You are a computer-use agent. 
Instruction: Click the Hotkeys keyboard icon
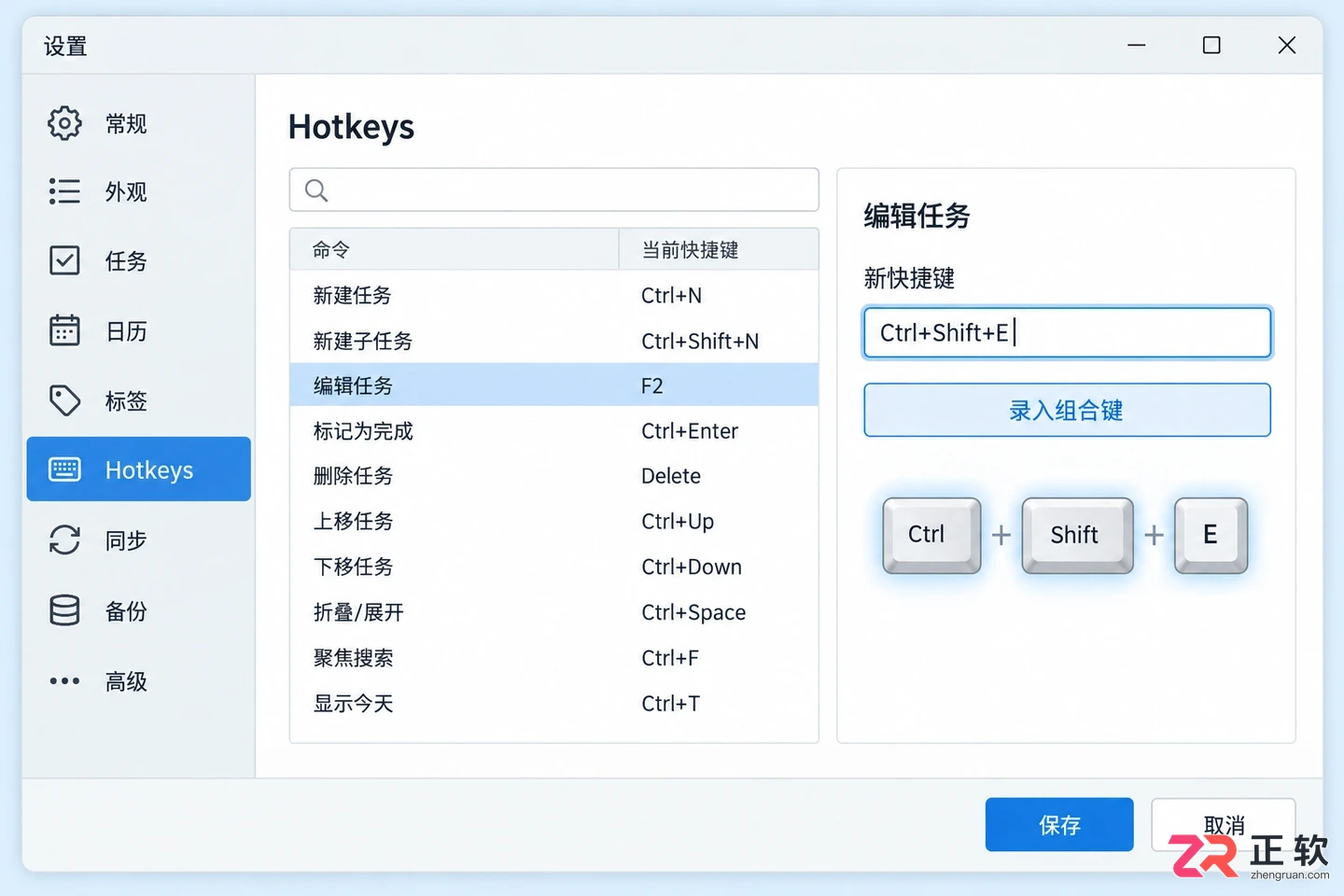click(x=64, y=469)
